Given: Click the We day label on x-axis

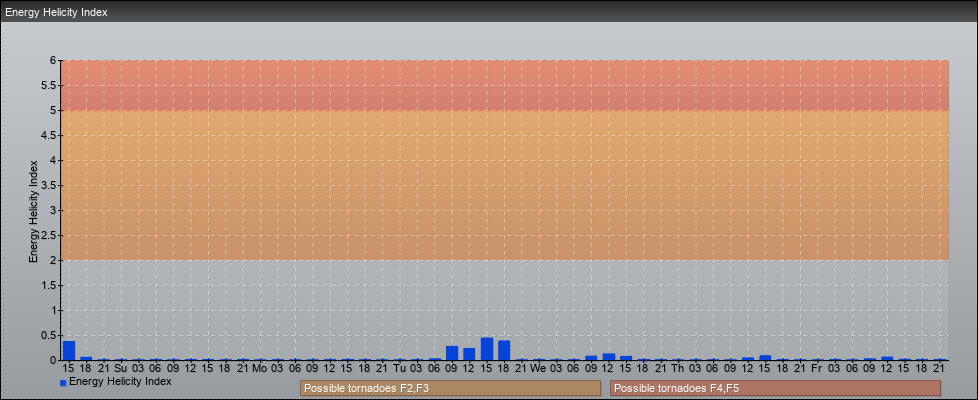Looking at the screenshot, I should click(x=539, y=369).
